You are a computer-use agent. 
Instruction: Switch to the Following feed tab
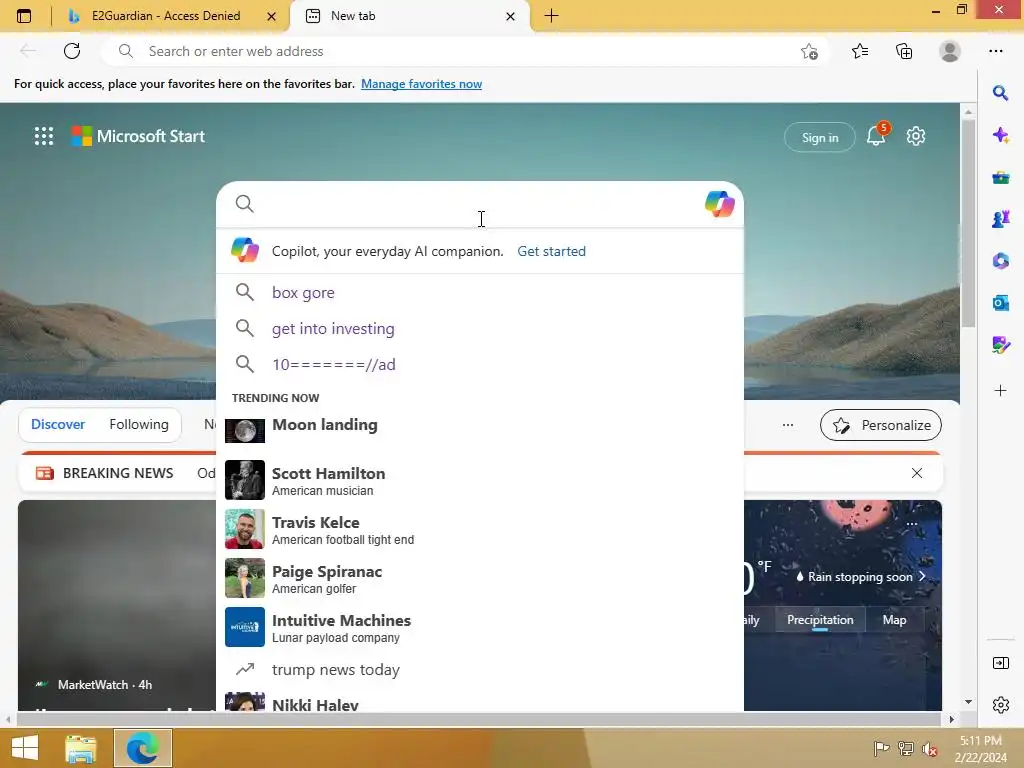(139, 424)
